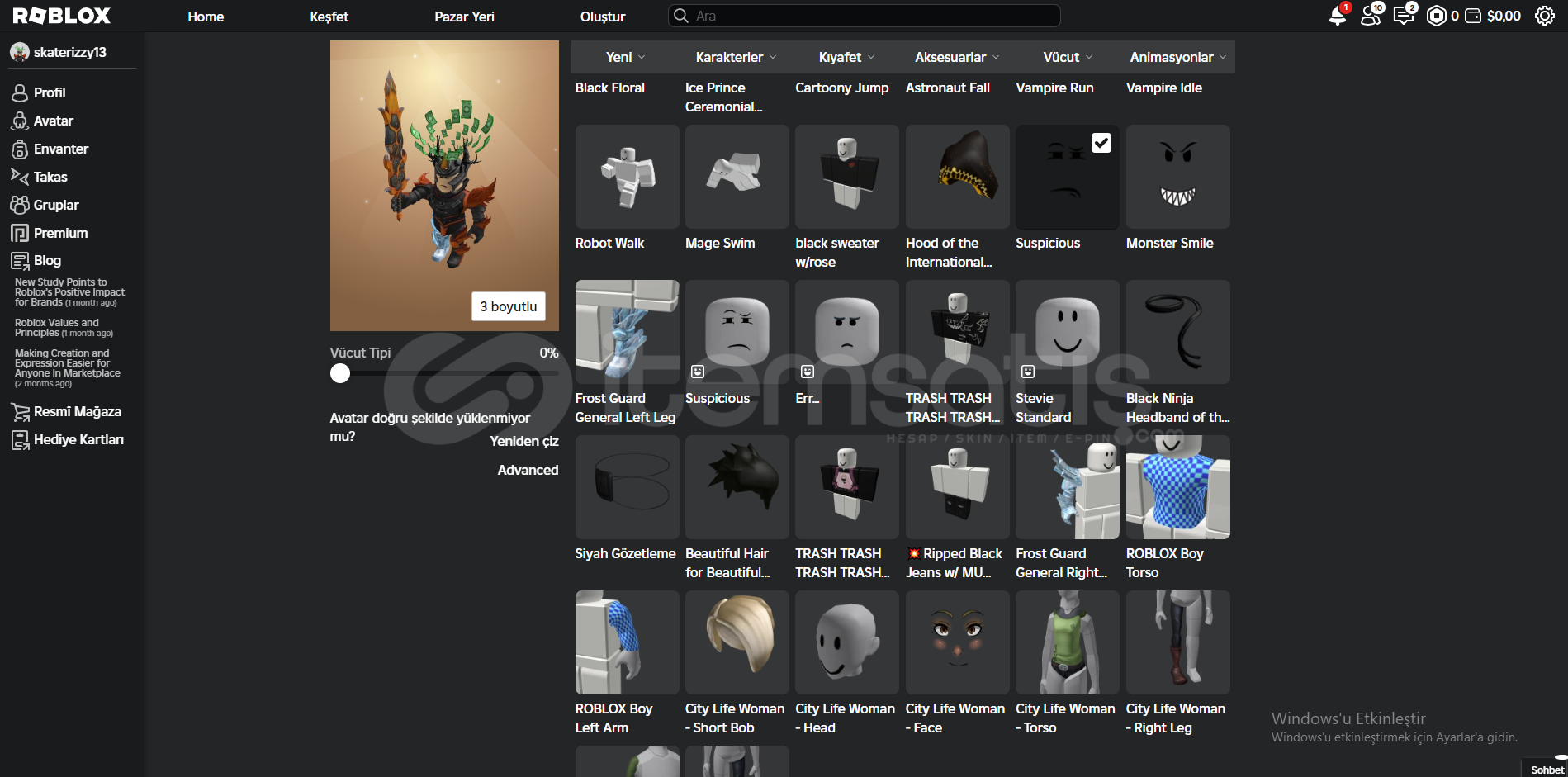Open the messages icon in header

(x=1404, y=16)
